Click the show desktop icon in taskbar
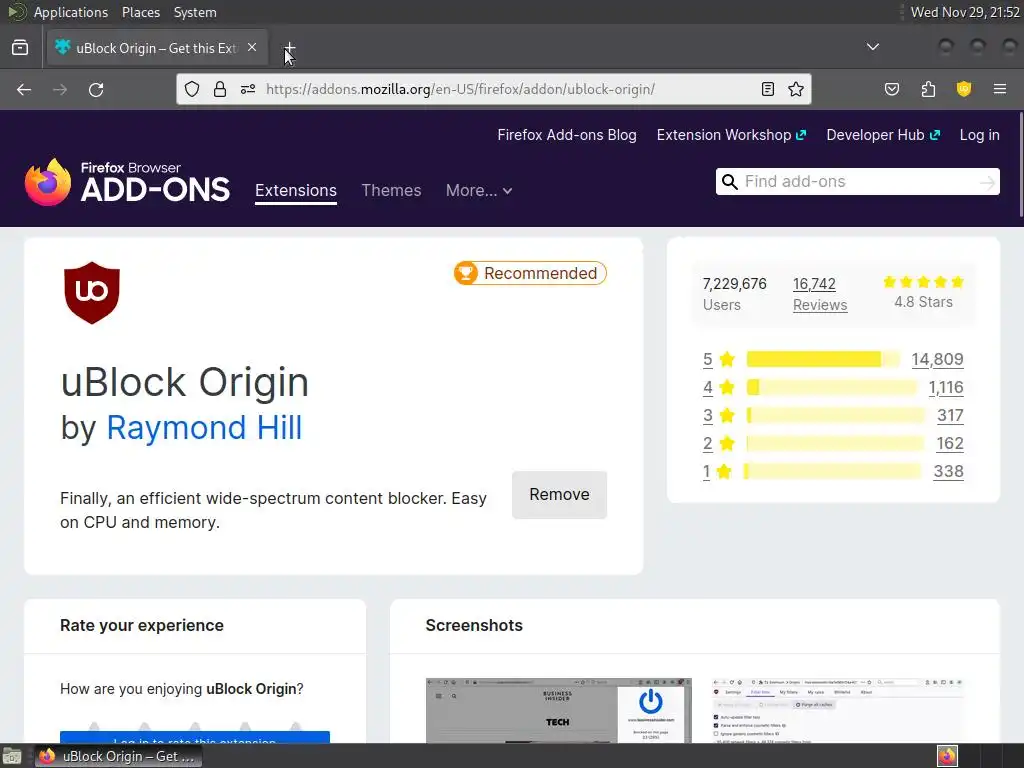Image resolution: width=1024 pixels, height=768 pixels. pos(12,756)
